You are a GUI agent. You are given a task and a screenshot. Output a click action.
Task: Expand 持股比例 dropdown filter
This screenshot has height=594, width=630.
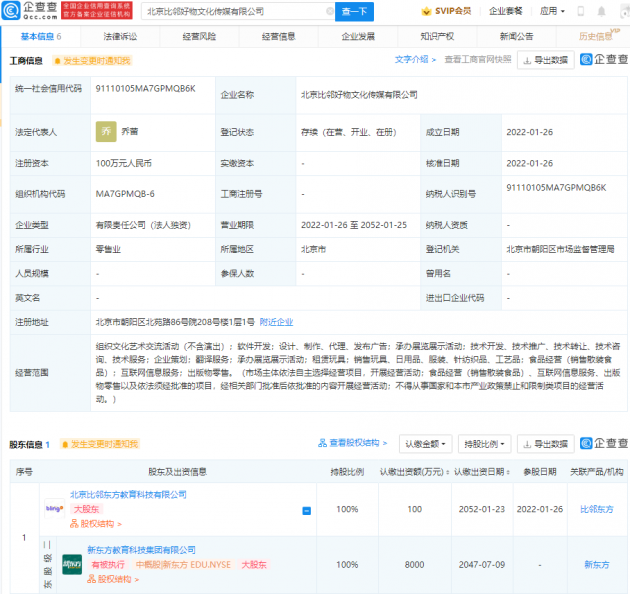[x=485, y=444]
